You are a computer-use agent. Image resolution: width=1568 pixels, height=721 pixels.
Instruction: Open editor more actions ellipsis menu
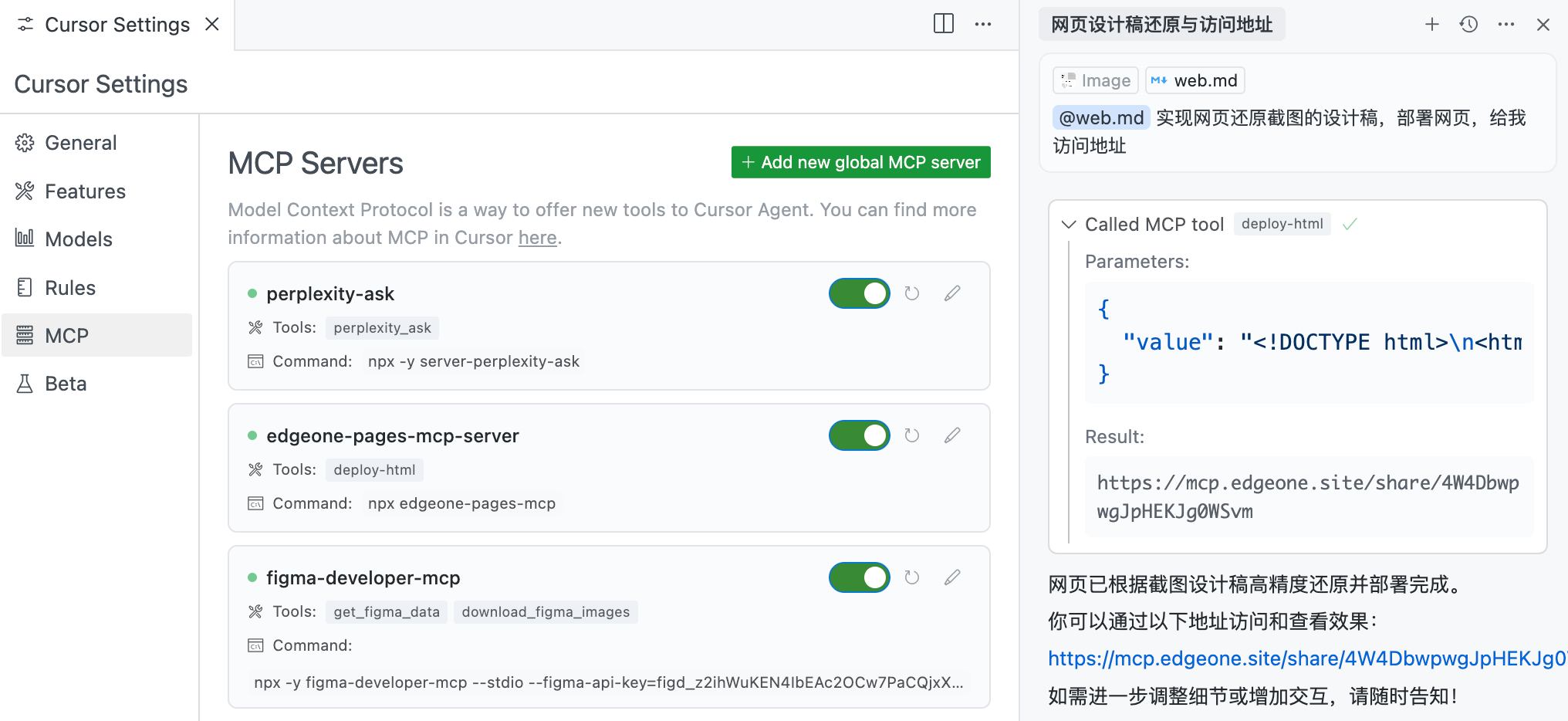pos(982,24)
